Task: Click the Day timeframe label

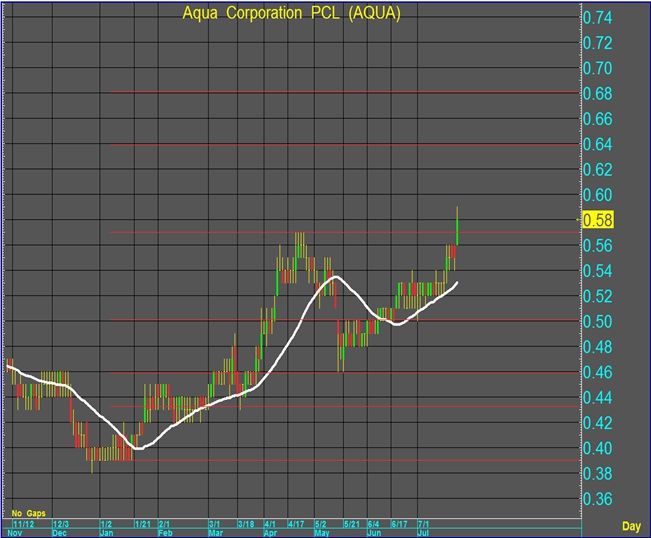Action: pos(631,526)
